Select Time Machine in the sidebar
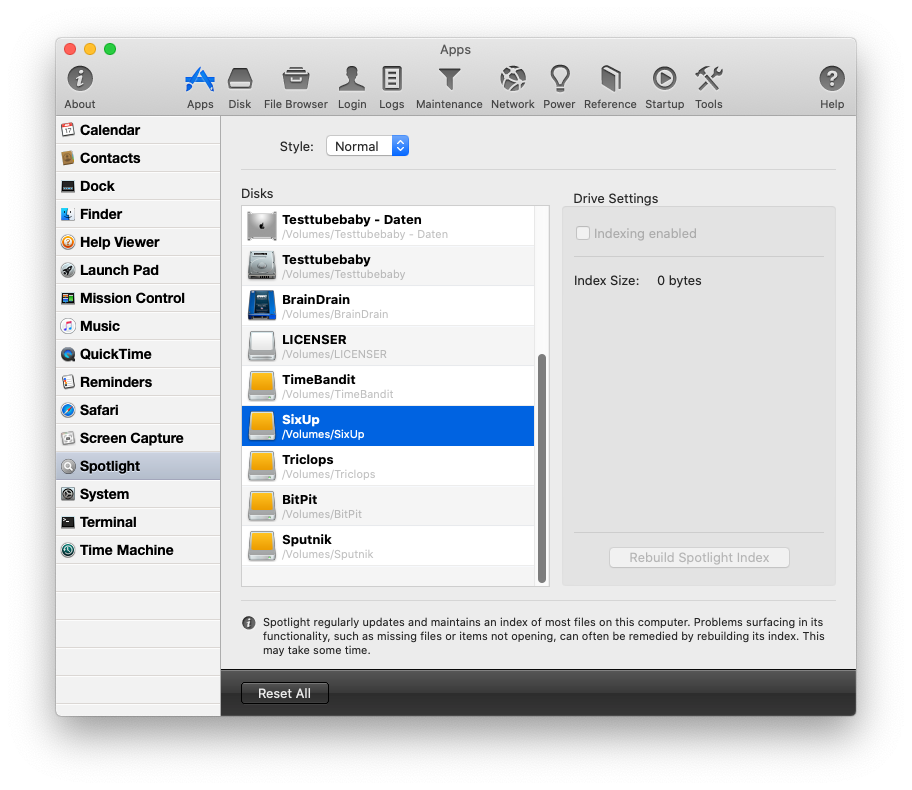Viewport: 912px width, 790px height. pos(138,550)
